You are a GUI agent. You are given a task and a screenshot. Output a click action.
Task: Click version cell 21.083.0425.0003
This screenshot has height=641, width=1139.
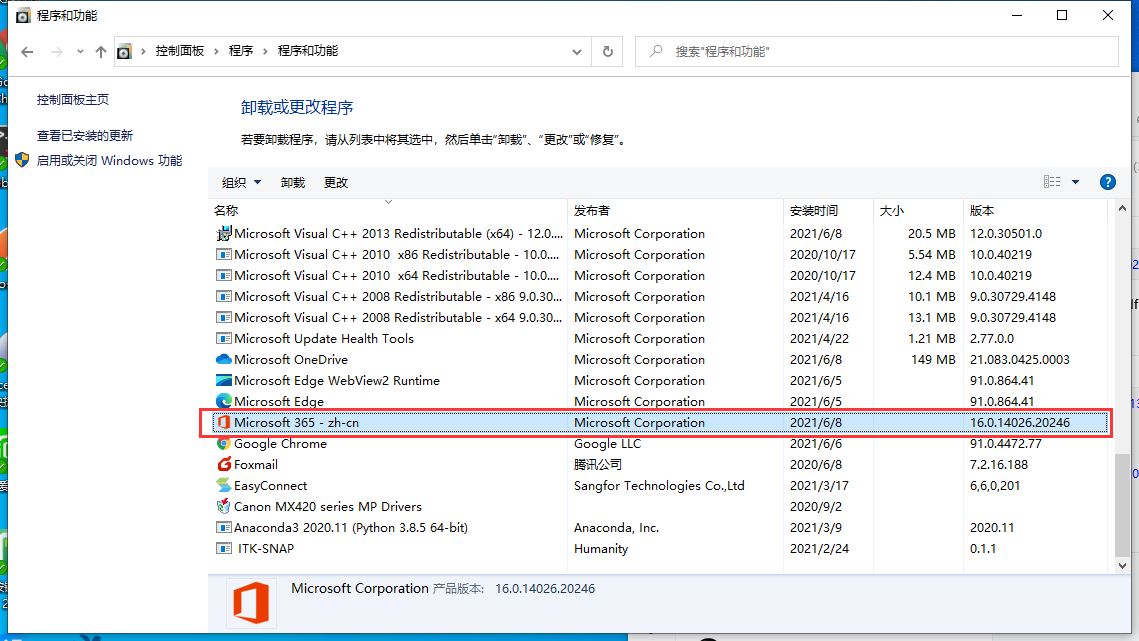pos(1019,360)
